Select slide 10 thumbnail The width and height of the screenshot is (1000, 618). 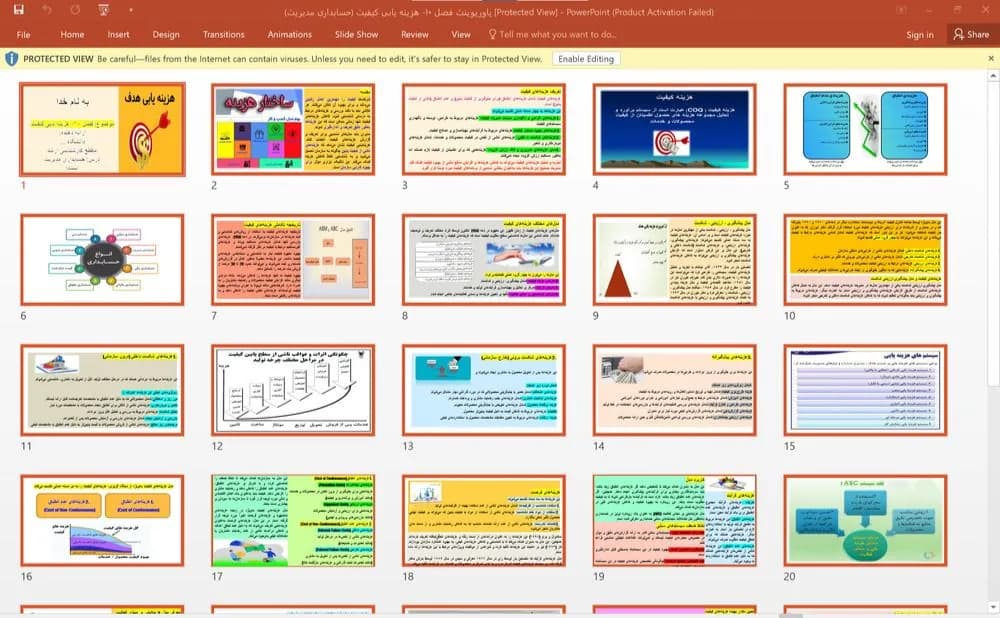(865, 260)
